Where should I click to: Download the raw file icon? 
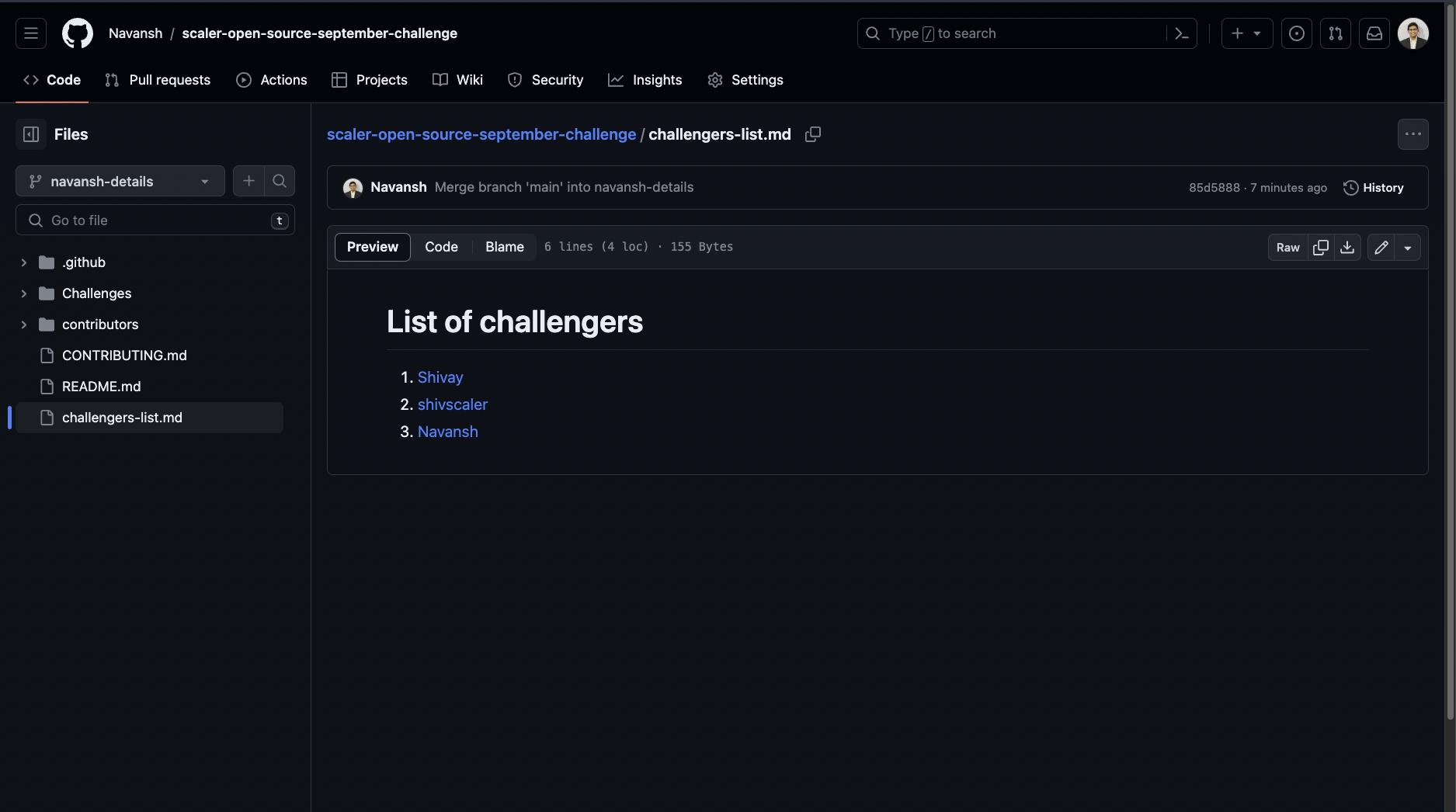1347,247
